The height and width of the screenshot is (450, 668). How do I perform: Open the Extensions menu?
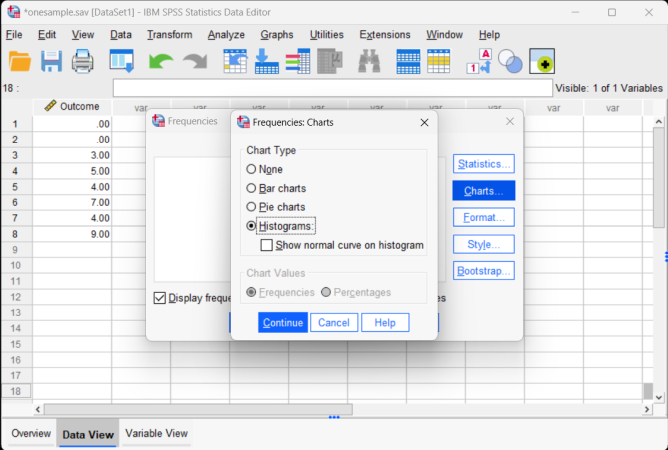point(385,35)
